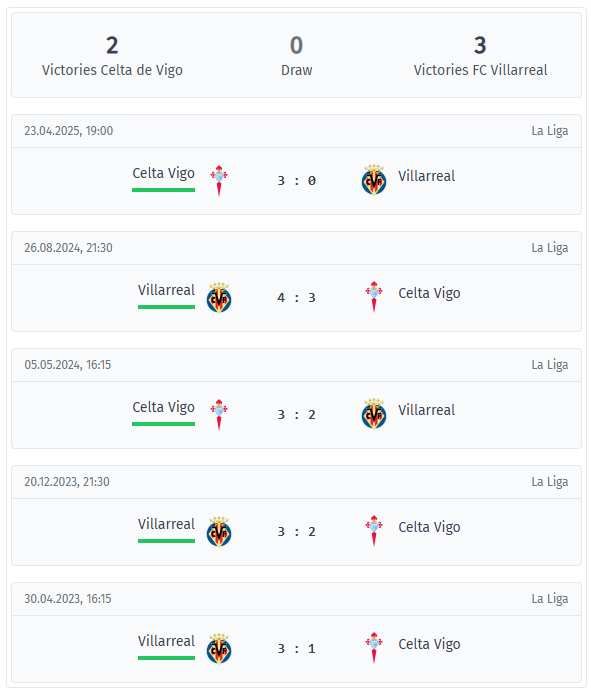Viewport: 591px width, 695px height.
Task: Click the Victories Celta de Vigo count
Action: coord(112,45)
